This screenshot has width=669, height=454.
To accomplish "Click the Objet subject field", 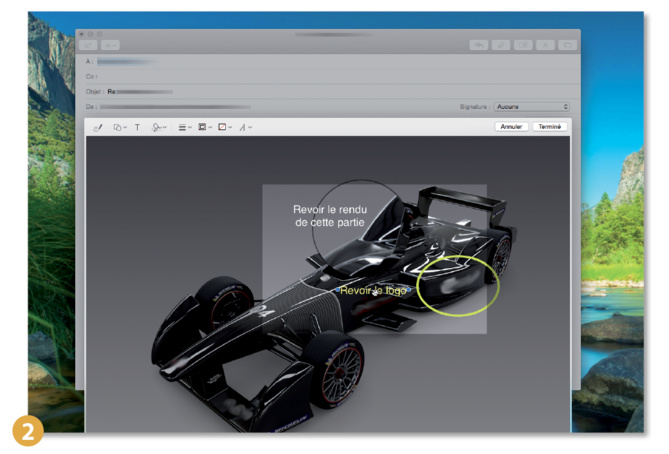I will click(300, 90).
